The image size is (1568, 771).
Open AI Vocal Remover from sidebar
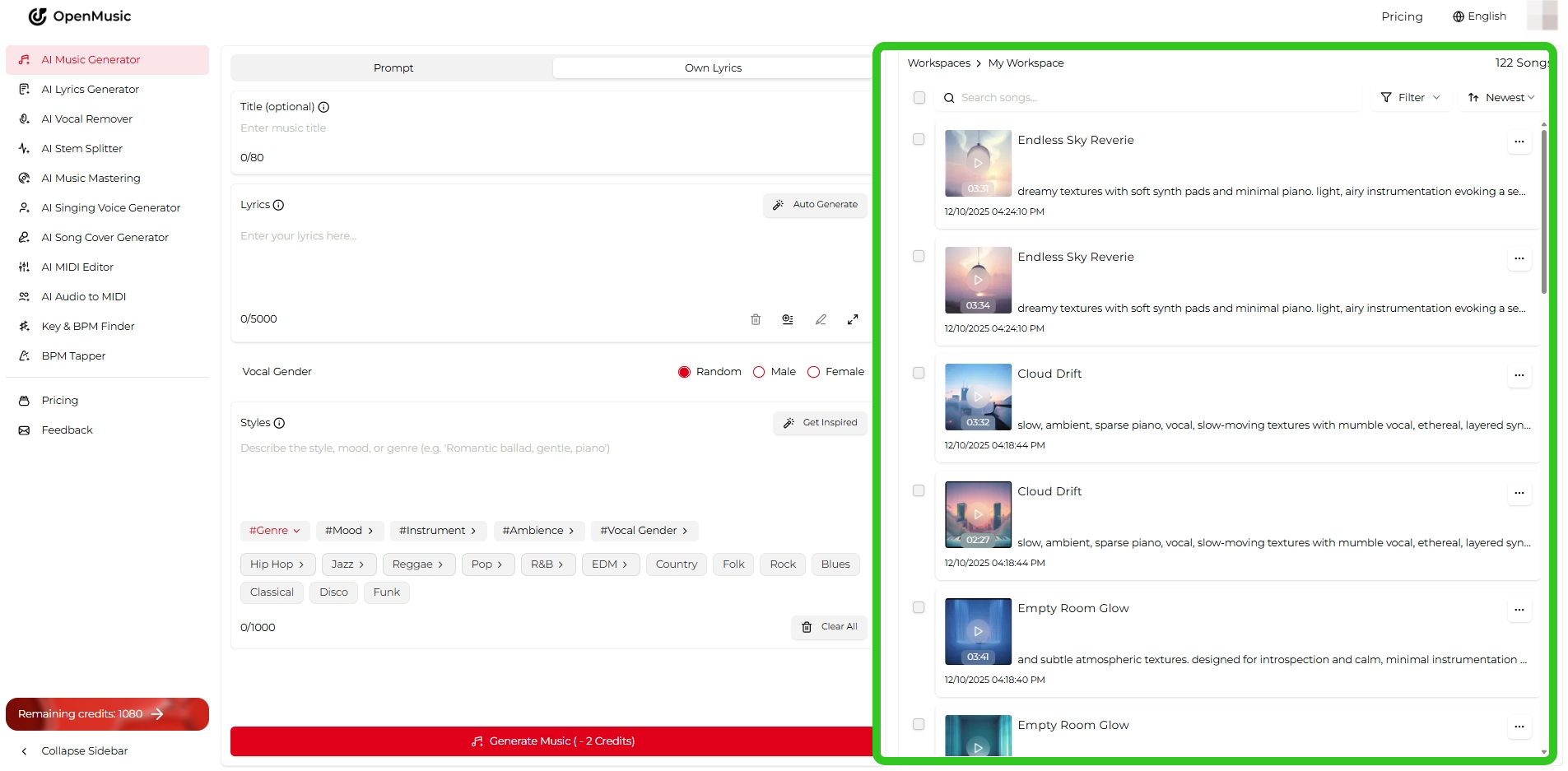86,119
